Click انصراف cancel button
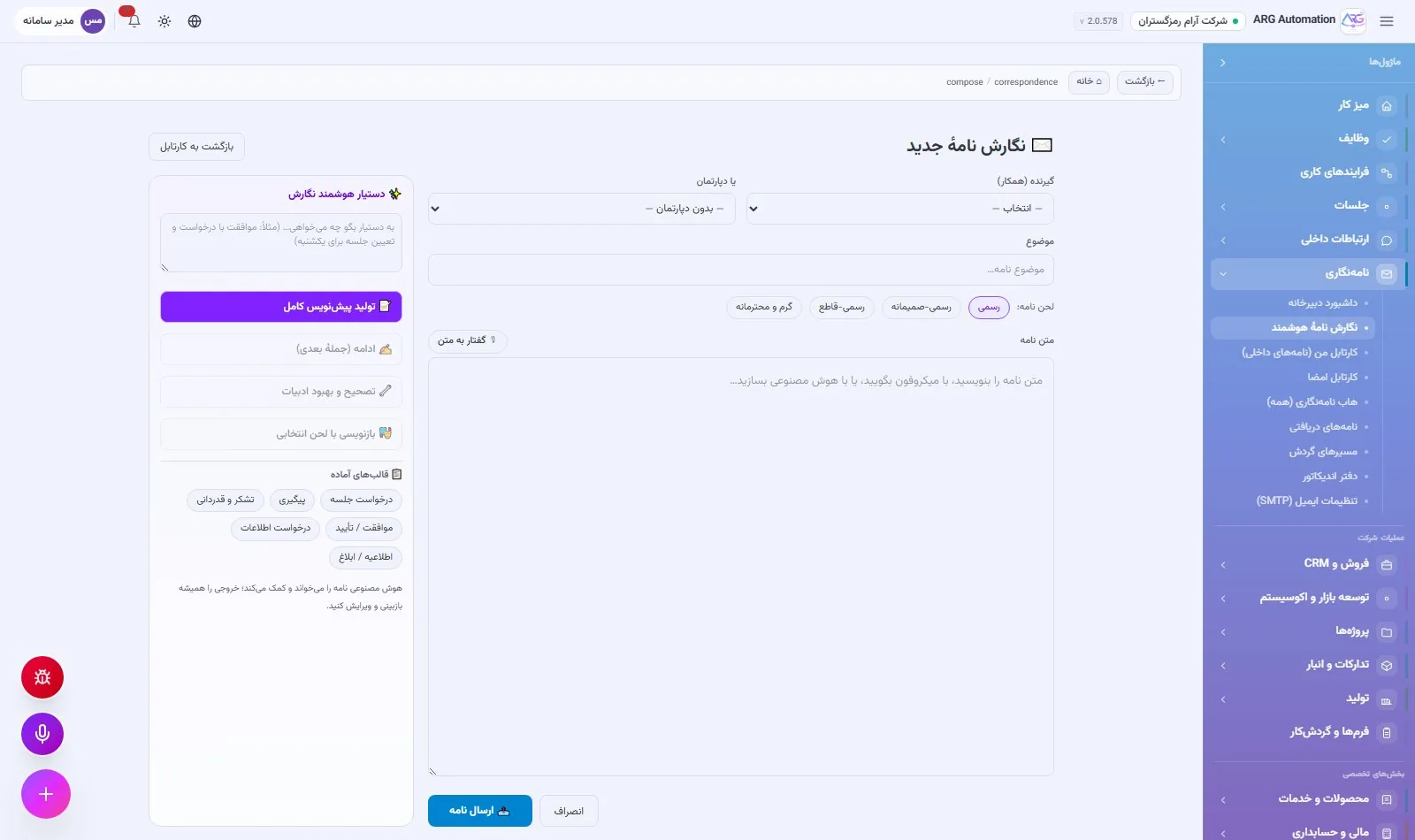Viewport: 1415px width, 840px height. coord(569,811)
